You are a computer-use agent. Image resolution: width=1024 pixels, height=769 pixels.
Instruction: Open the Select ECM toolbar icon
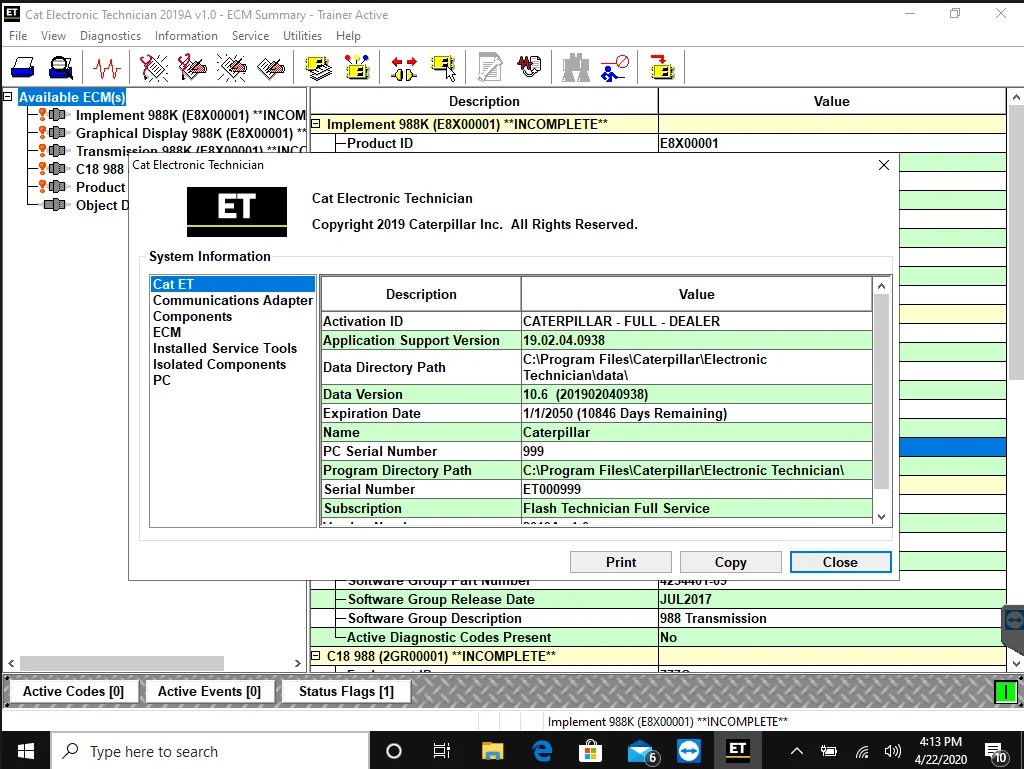click(443, 67)
